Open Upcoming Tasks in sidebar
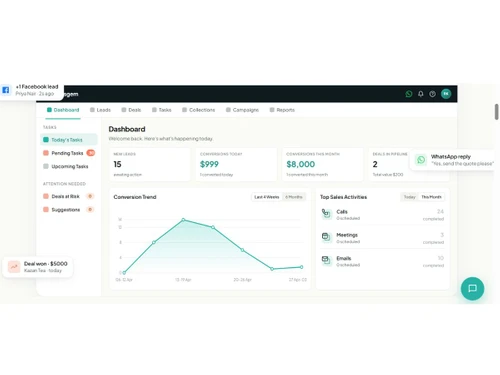500x375 pixels. (69, 166)
